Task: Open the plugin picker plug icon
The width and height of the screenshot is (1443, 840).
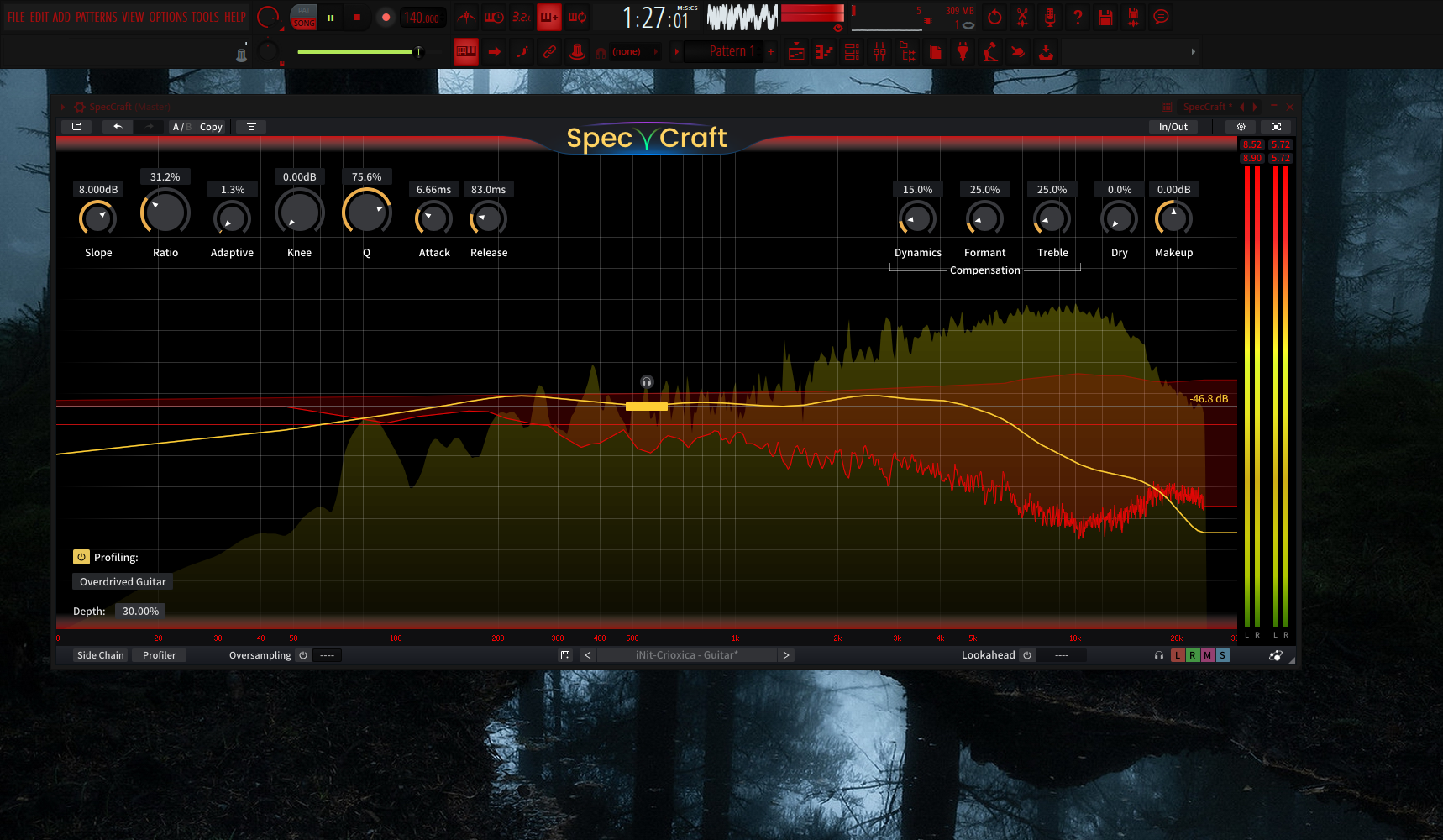Action: [963, 52]
